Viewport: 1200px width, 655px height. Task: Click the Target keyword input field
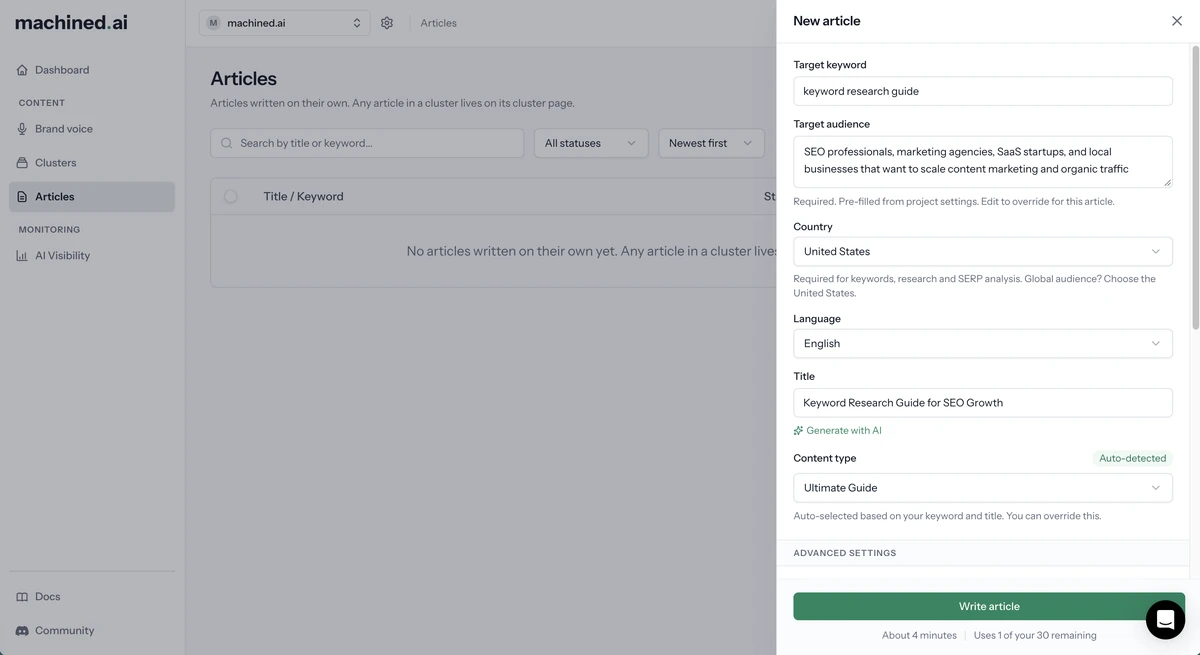click(983, 91)
